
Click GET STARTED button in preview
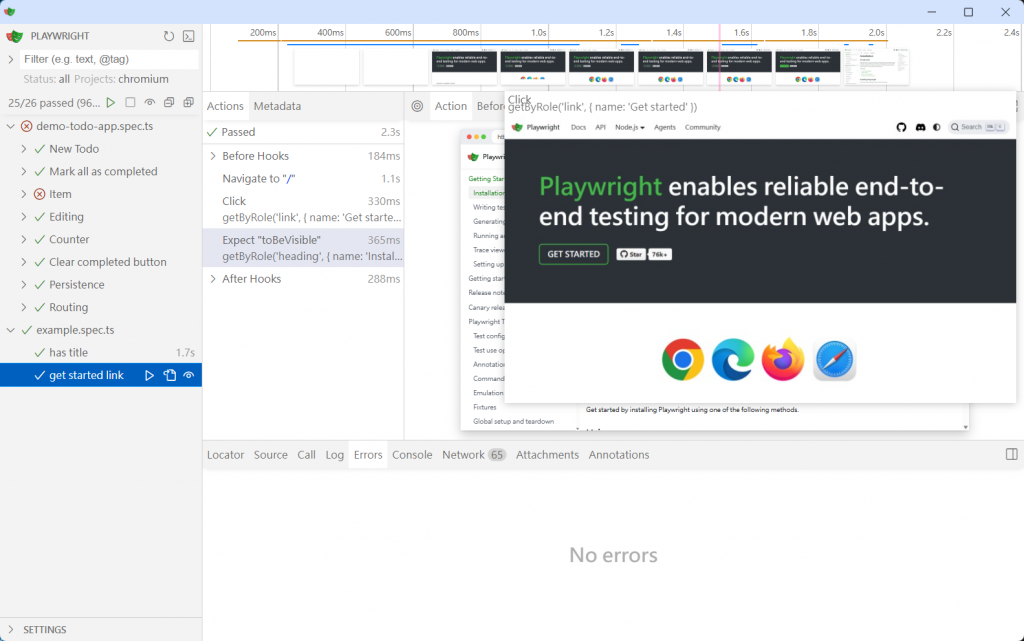pos(573,254)
